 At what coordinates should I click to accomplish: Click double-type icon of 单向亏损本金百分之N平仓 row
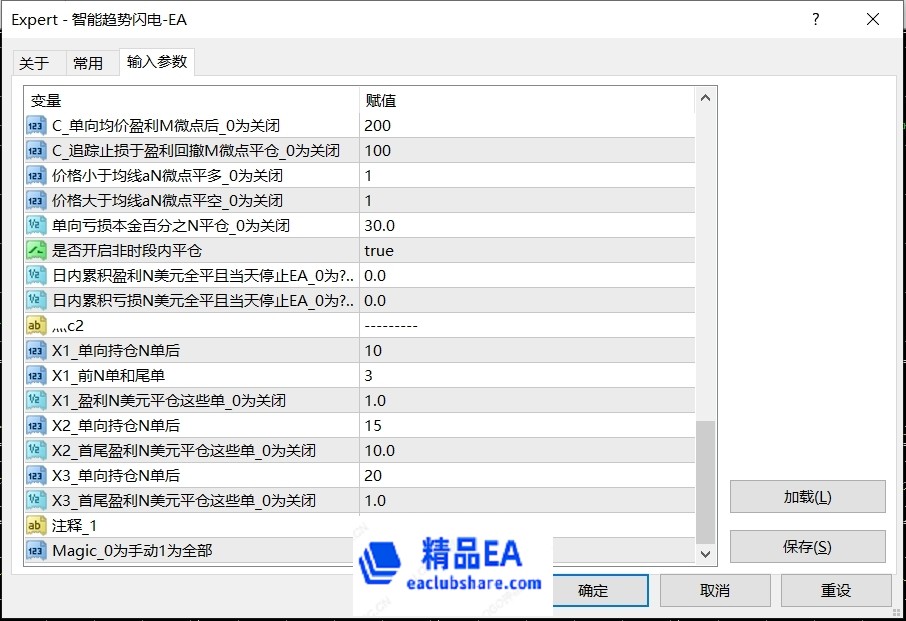(x=36, y=225)
